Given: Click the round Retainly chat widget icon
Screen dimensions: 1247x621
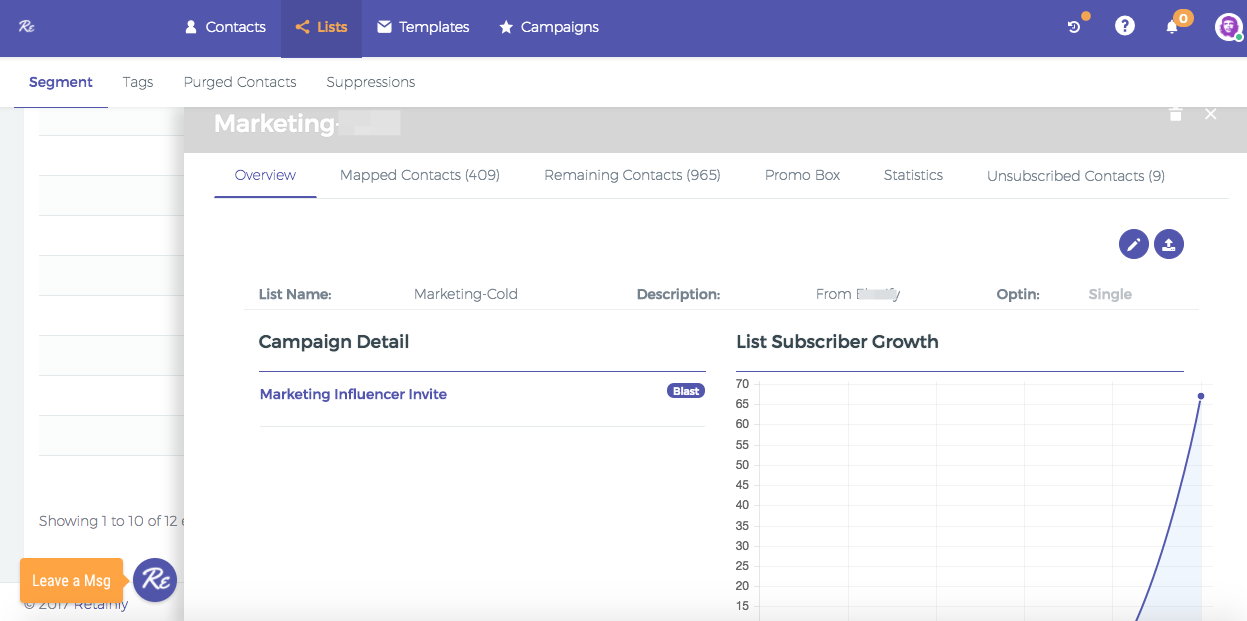Looking at the screenshot, I should click(x=155, y=580).
